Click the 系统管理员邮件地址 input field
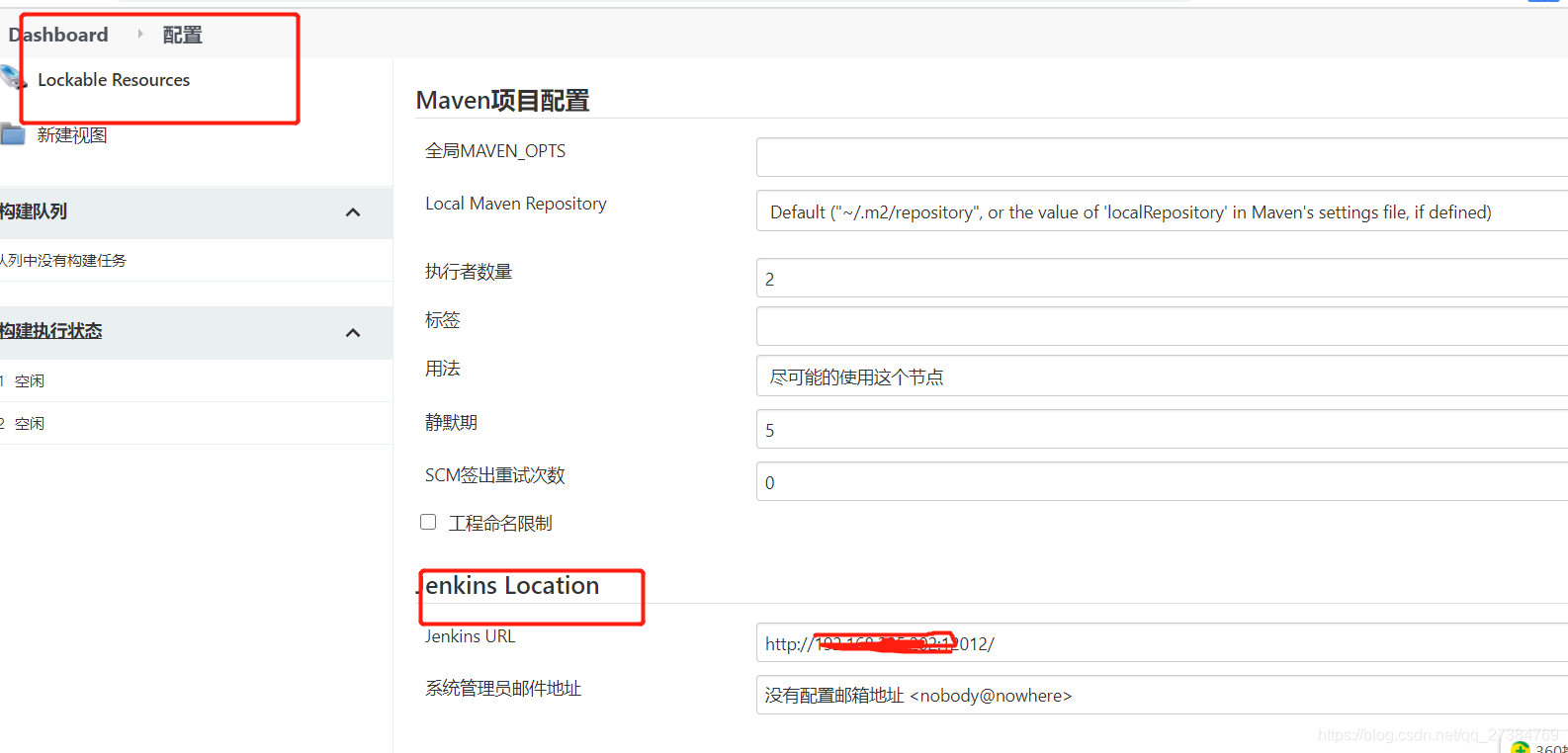The image size is (1568, 753). (1162, 696)
